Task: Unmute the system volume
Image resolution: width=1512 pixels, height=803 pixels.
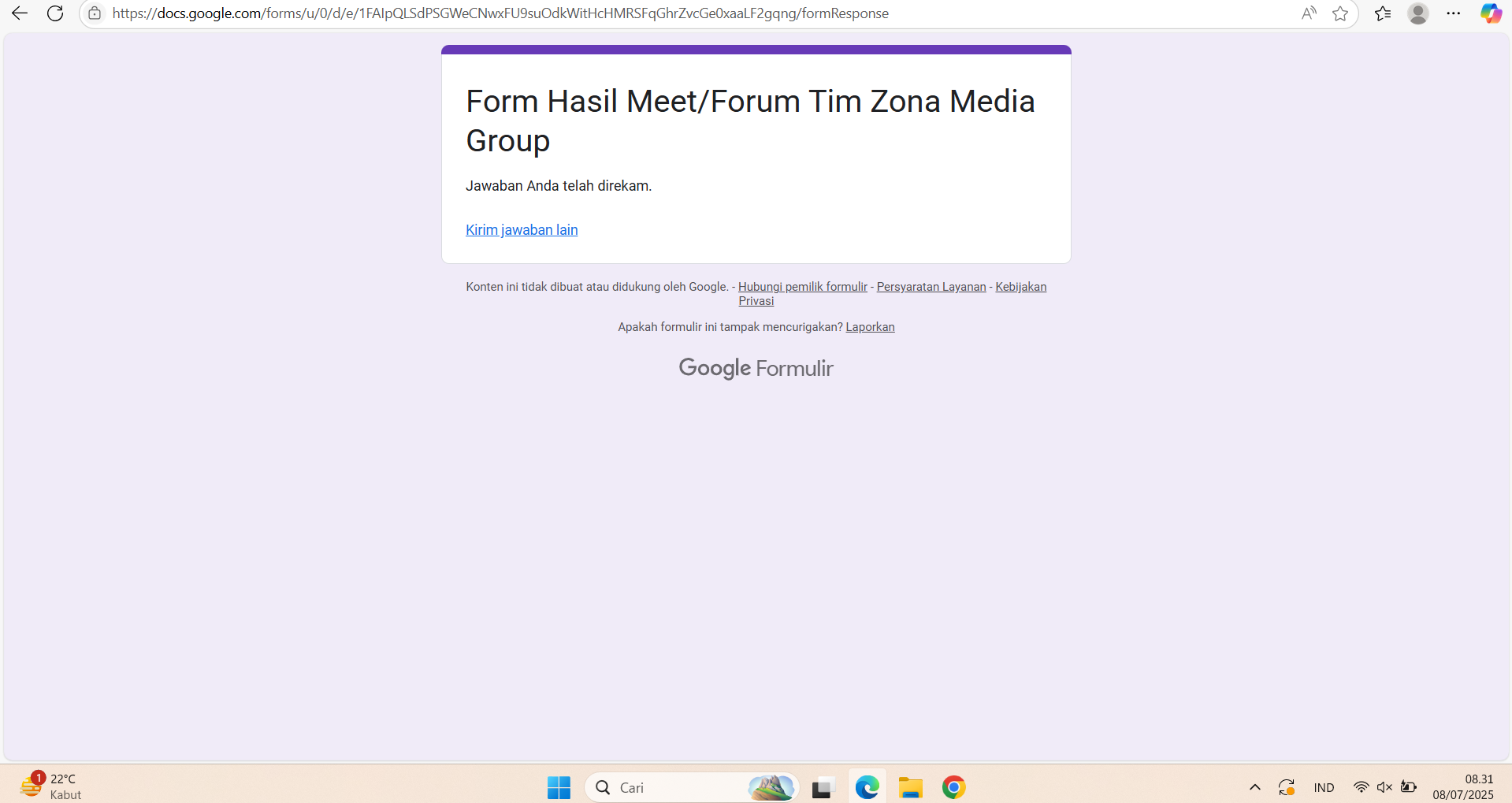Action: pyautogui.click(x=1384, y=786)
